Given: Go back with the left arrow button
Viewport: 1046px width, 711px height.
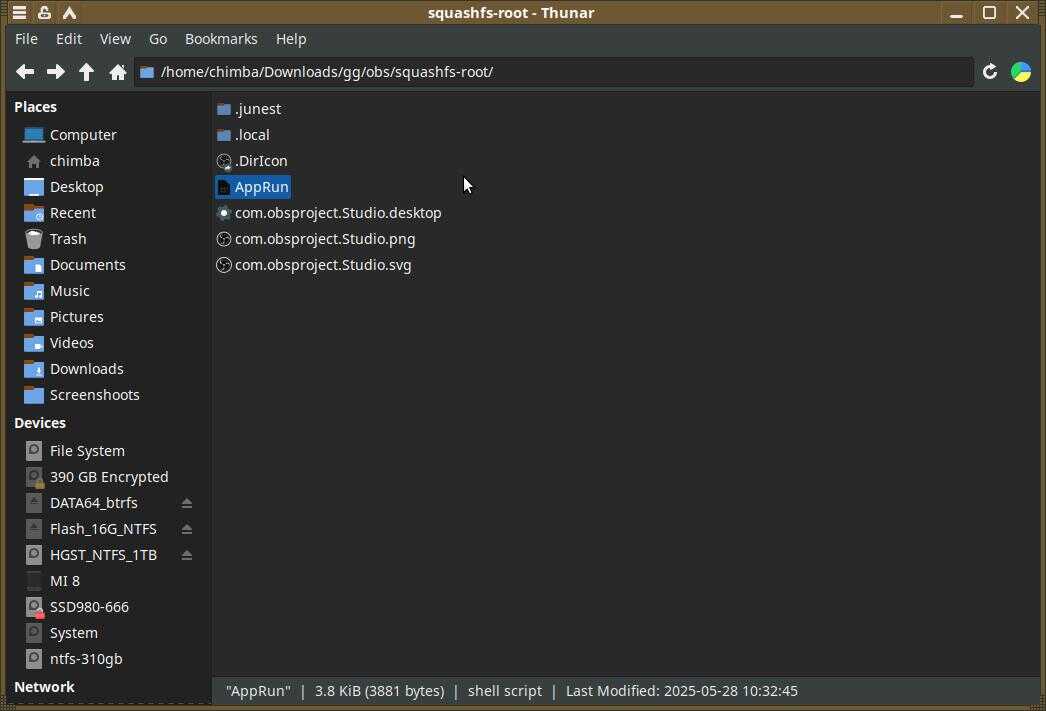Looking at the screenshot, I should click(x=25, y=71).
